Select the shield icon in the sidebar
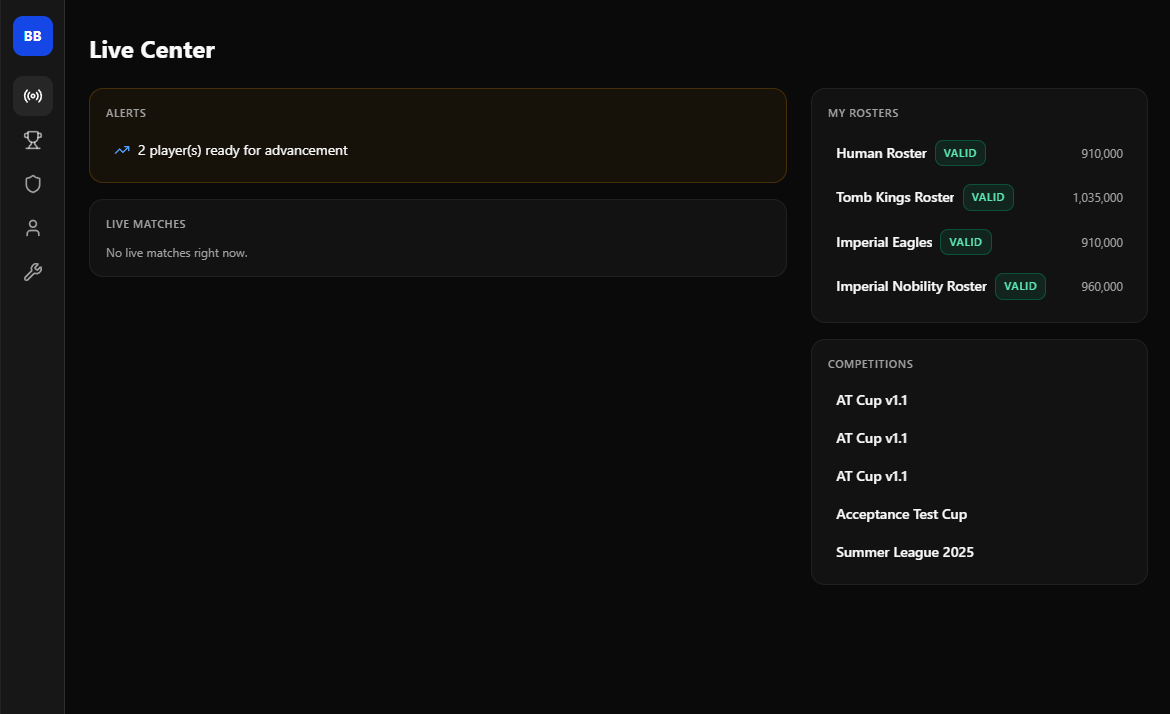The image size is (1170, 714). pyautogui.click(x=32, y=184)
